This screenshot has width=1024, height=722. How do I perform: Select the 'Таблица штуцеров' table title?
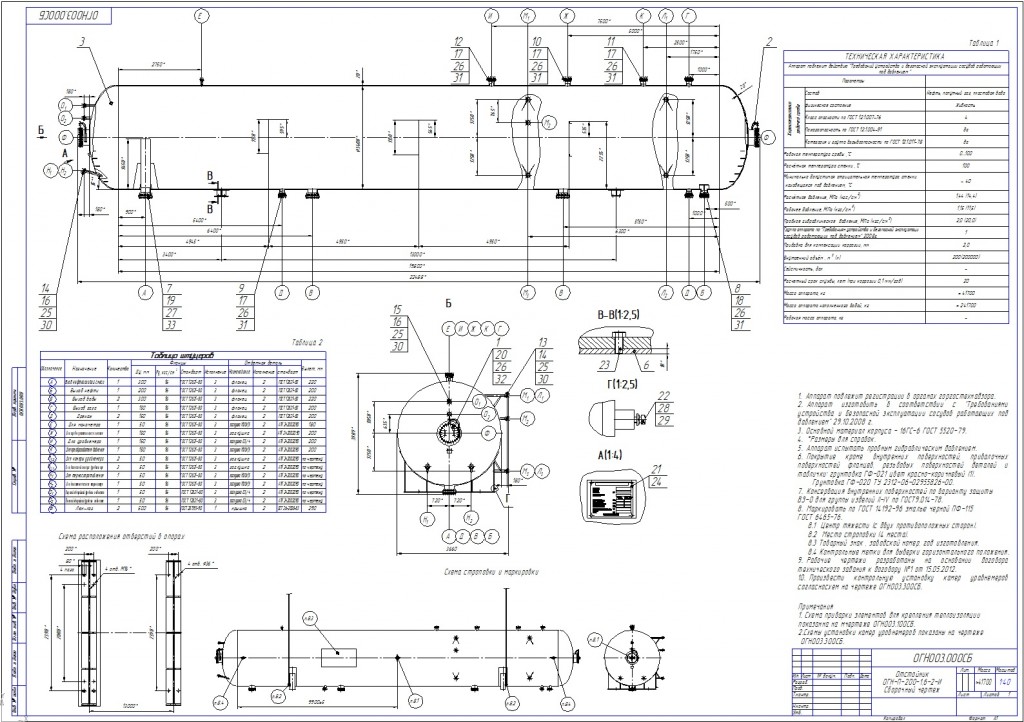pyautogui.click(x=182, y=356)
